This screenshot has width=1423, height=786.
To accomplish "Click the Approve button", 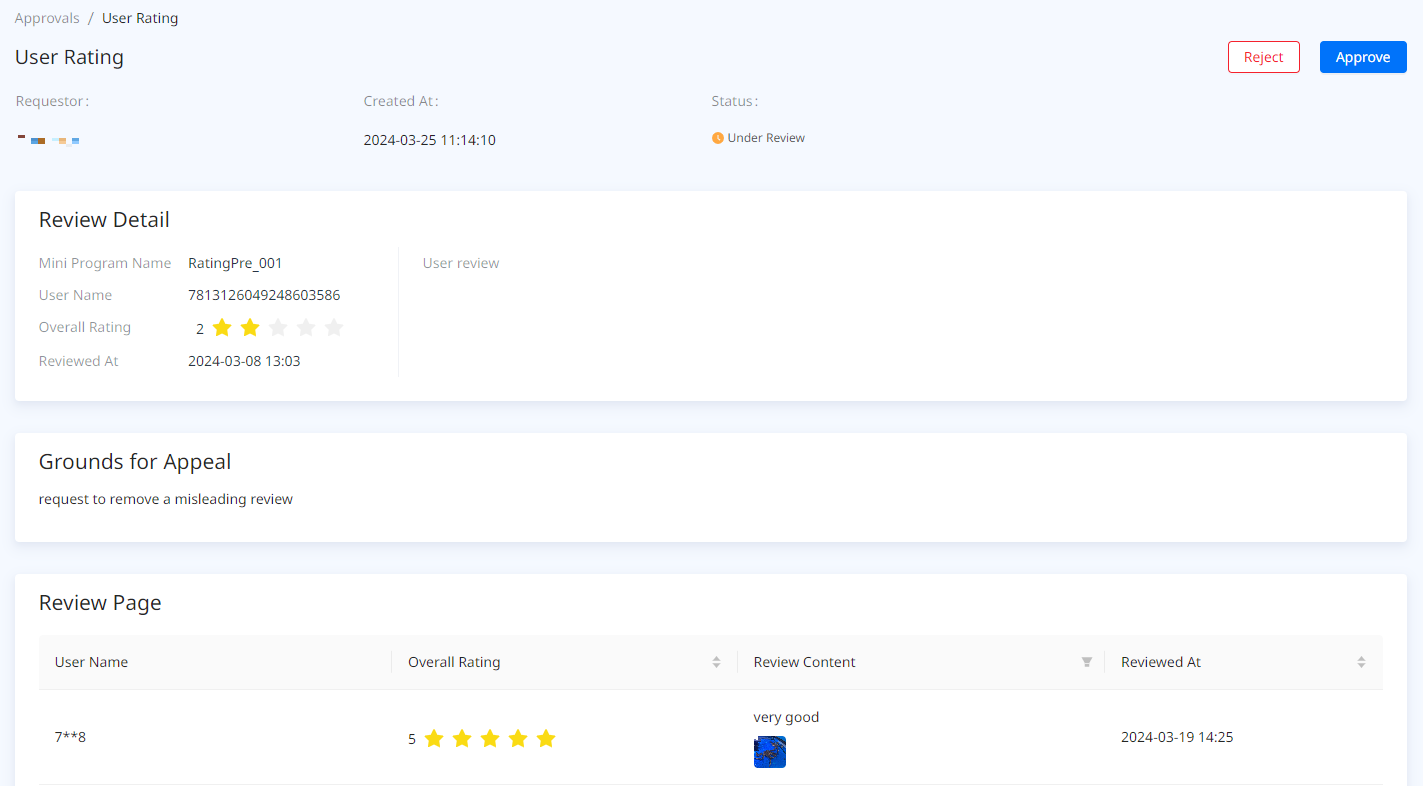I will (x=1362, y=57).
